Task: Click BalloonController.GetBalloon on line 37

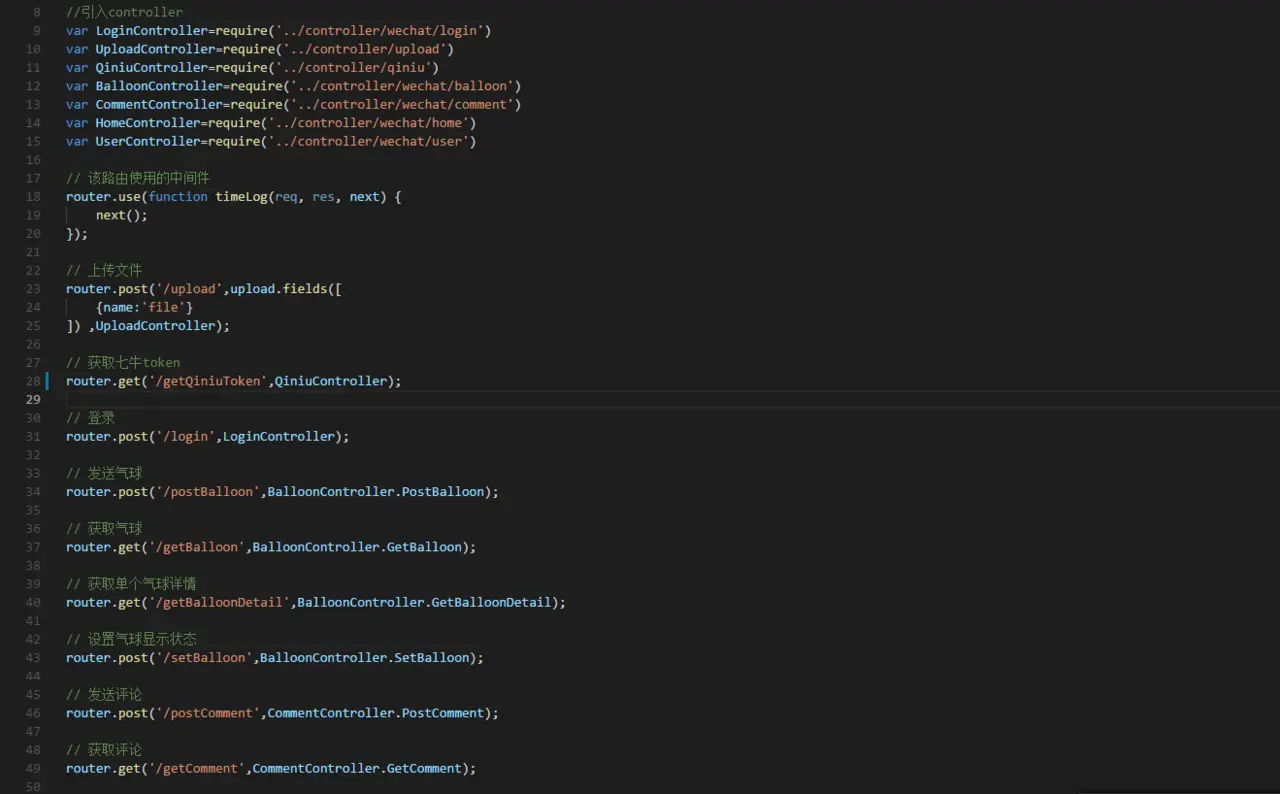Action: point(357,547)
